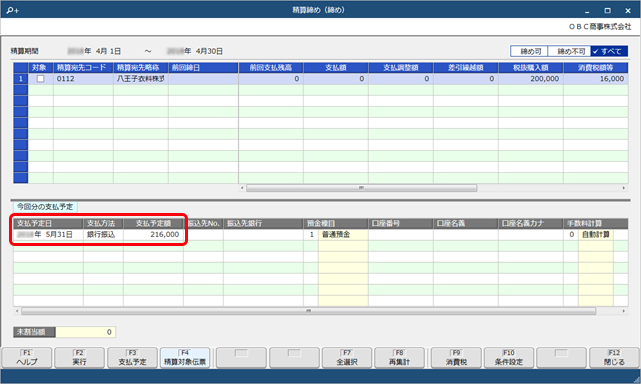Open the 今回分の支払予定 tab
The height and width of the screenshot is (384, 641).
point(45,207)
